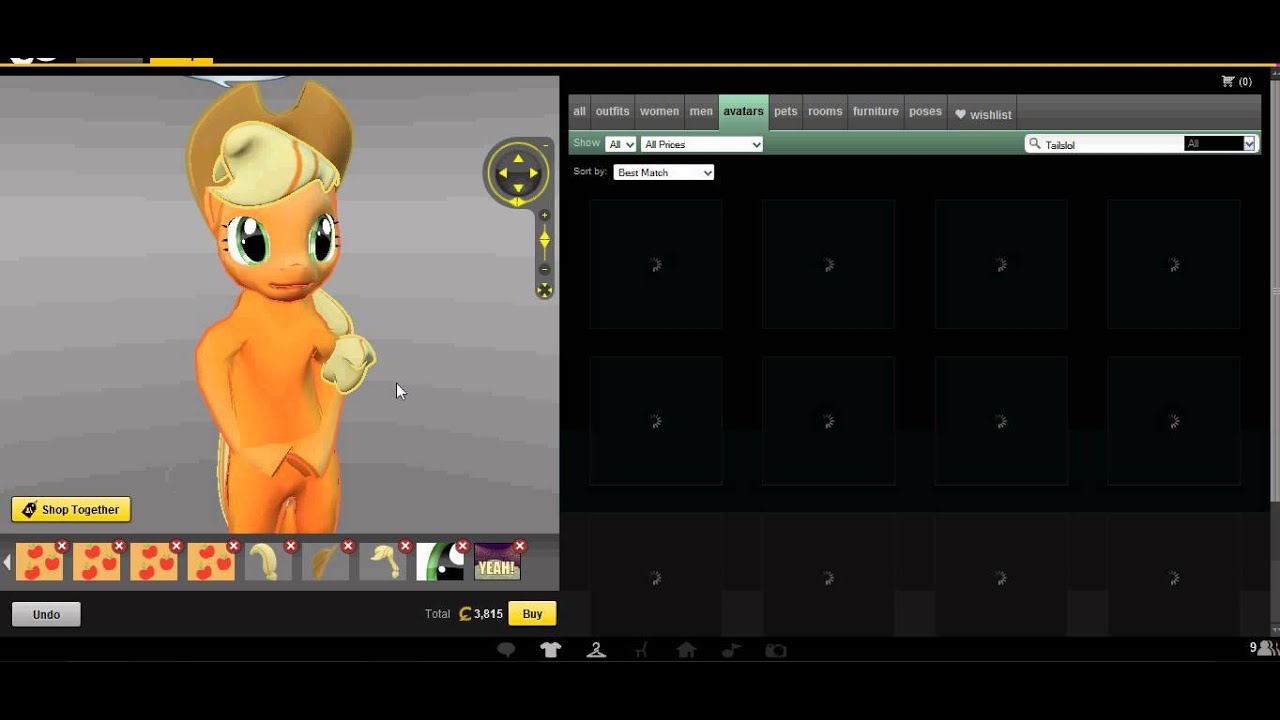Screen dimensions: 1280x720
Task: Open the chat bubble icon in bottom bar
Action: click(506, 650)
